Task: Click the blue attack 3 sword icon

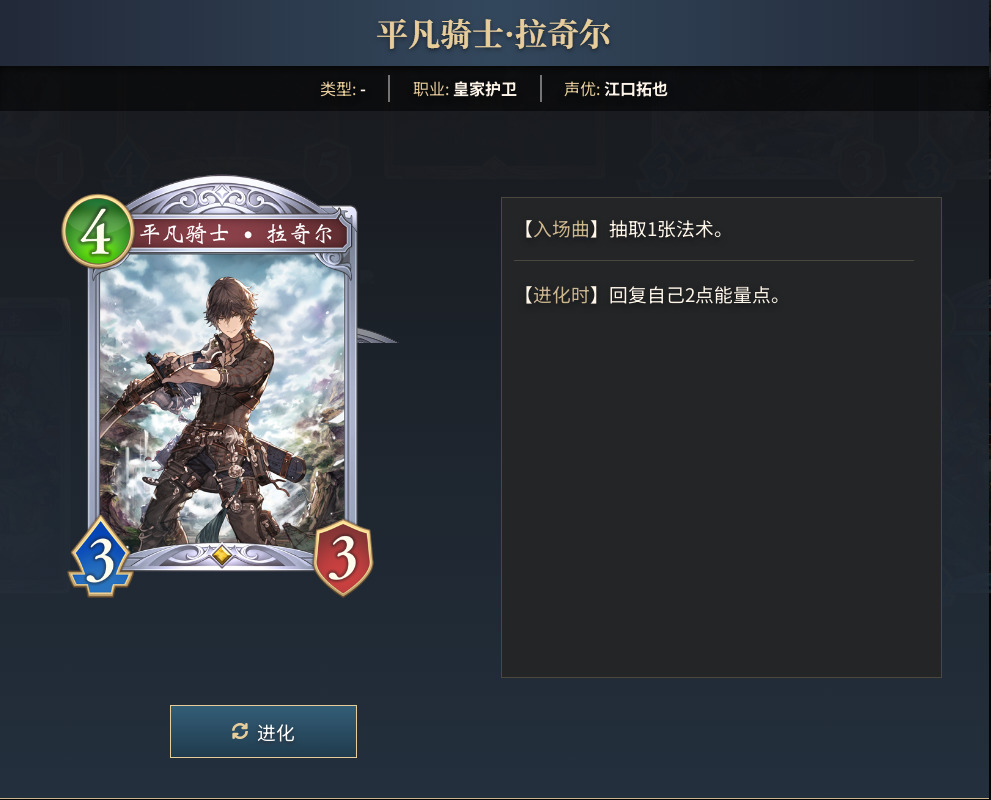Action: coord(100,557)
